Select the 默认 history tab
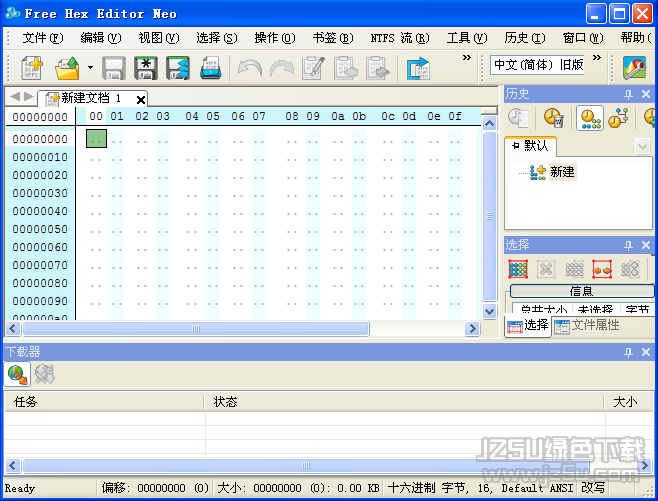The width and height of the screenshot is (658, 501). click(530, 146)
